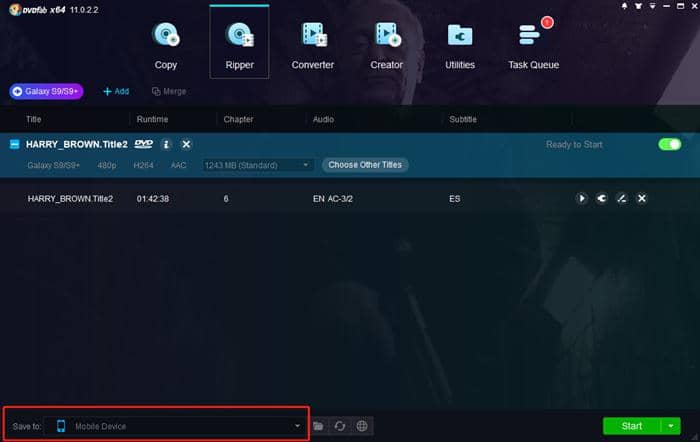Open the title bar dropdown menu icon
700x442 pixels.
click(652, 6)
